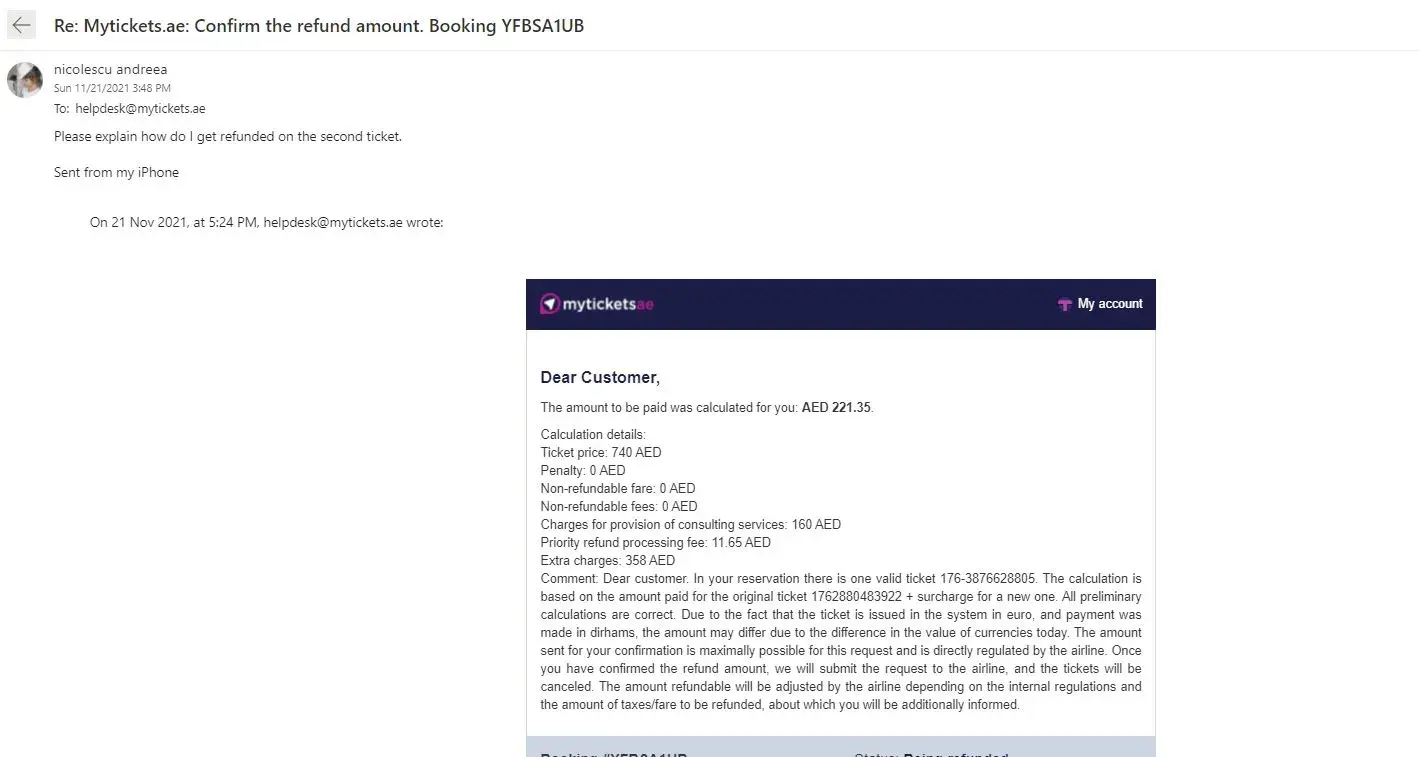Click the 'Charges for provision of consulting services' line

pyautogui.click(x=690, y=524)
